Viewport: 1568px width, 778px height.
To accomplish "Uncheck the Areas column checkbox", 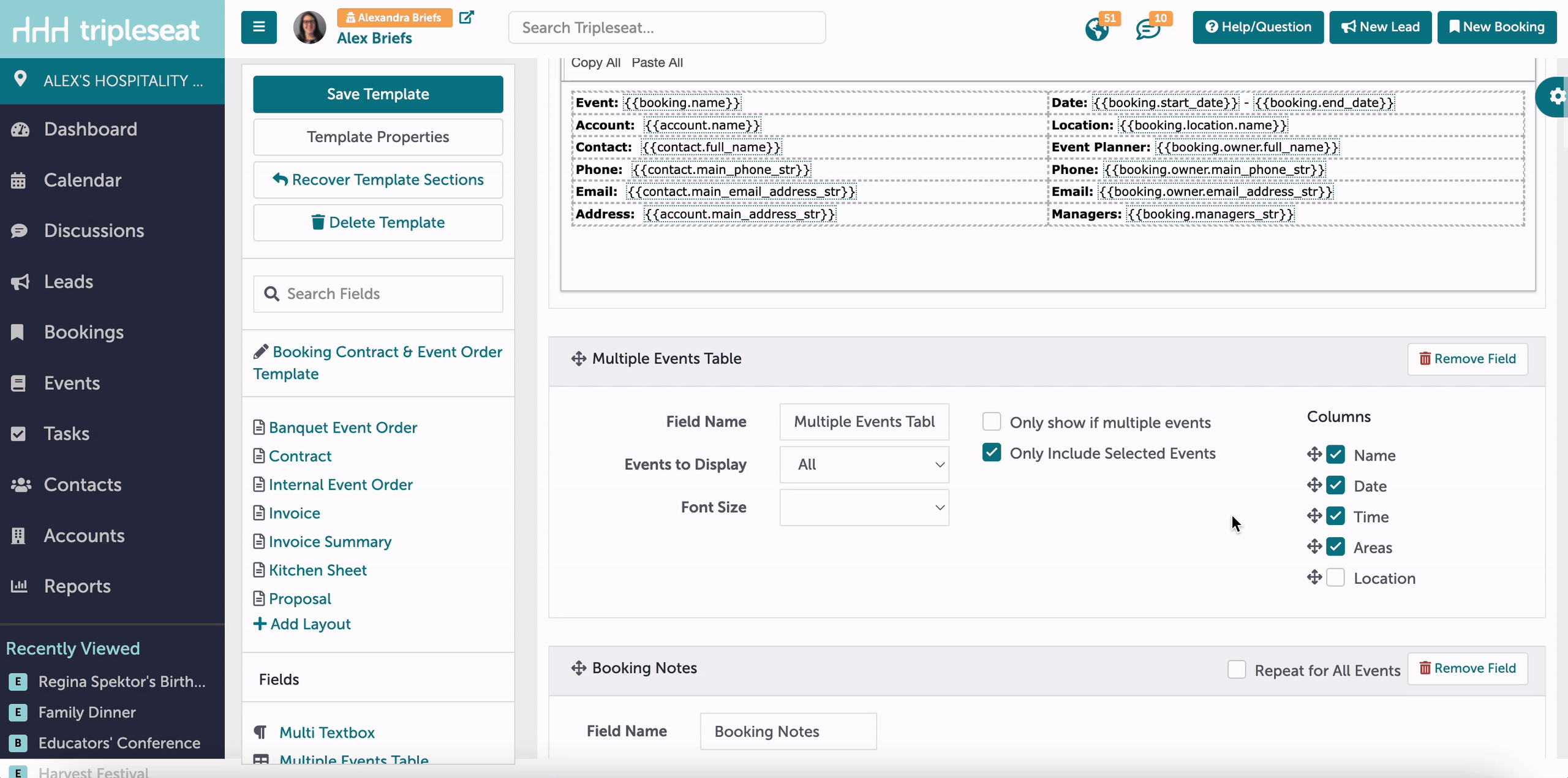I will (x=1336, y=546).
